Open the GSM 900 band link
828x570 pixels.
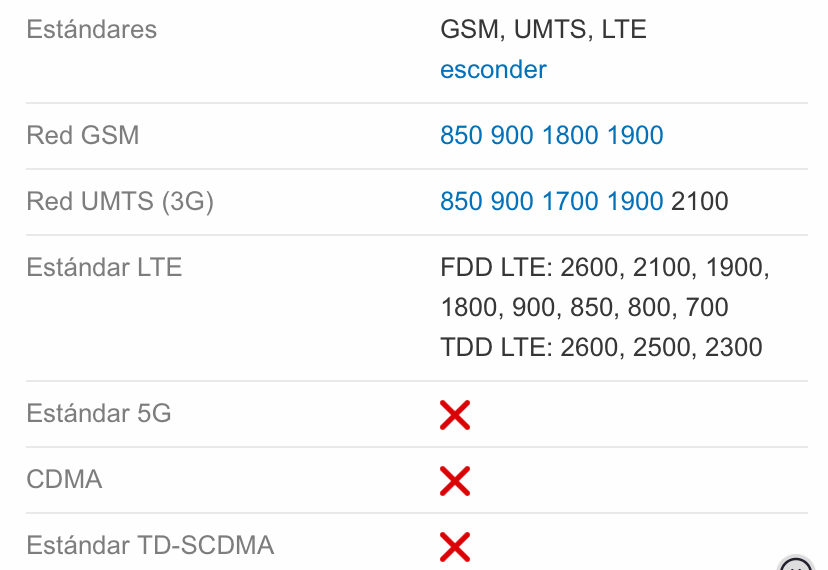pyautogui.click(x=512, y=136)
